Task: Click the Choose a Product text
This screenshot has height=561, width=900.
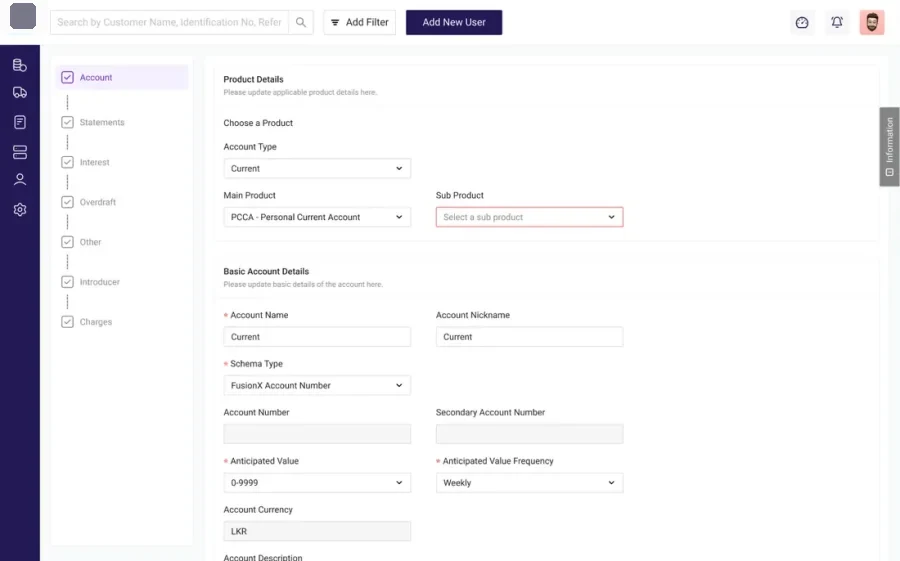Action: coord(258,123)
